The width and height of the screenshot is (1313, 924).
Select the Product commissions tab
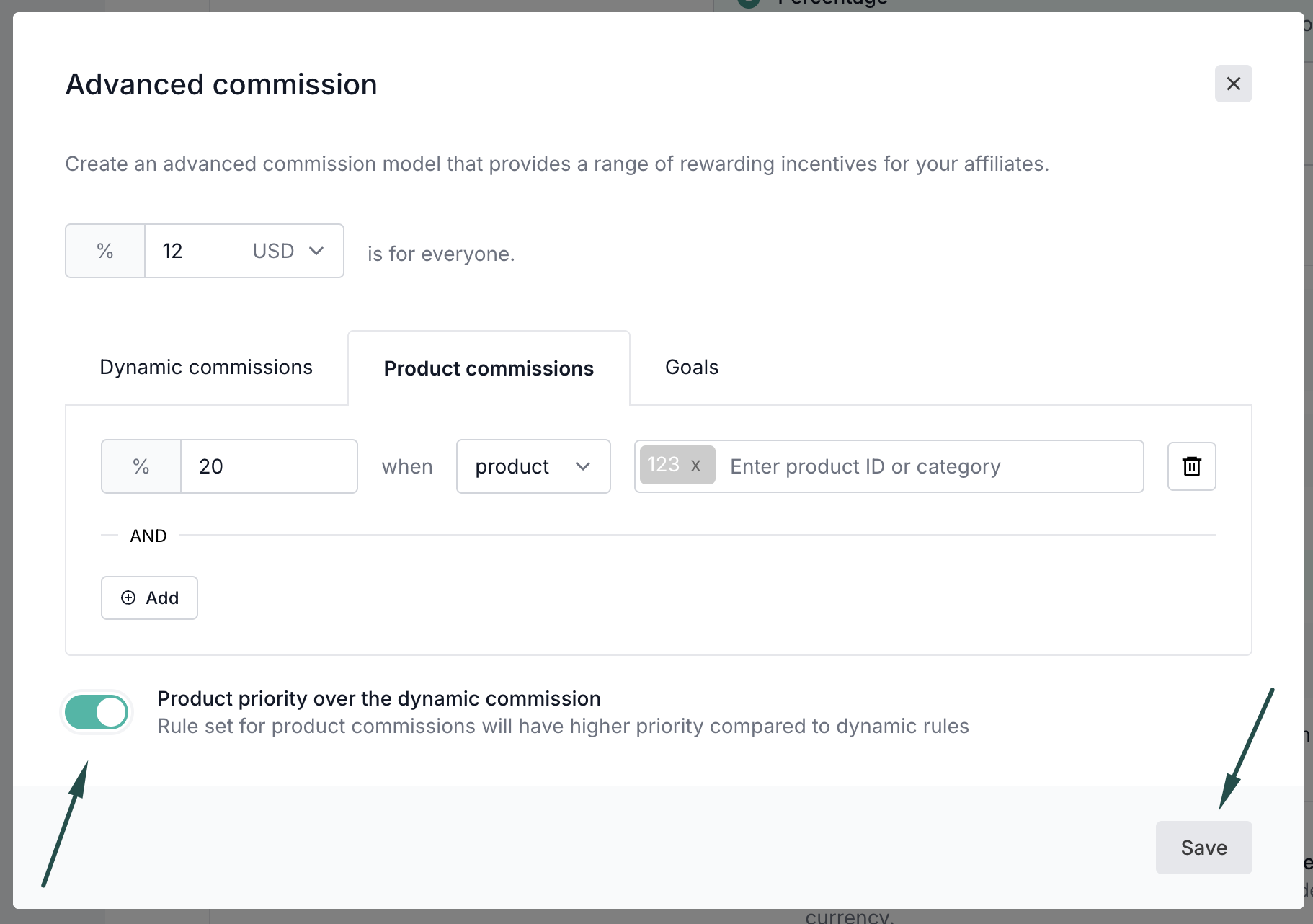click(x=489, y=368)
